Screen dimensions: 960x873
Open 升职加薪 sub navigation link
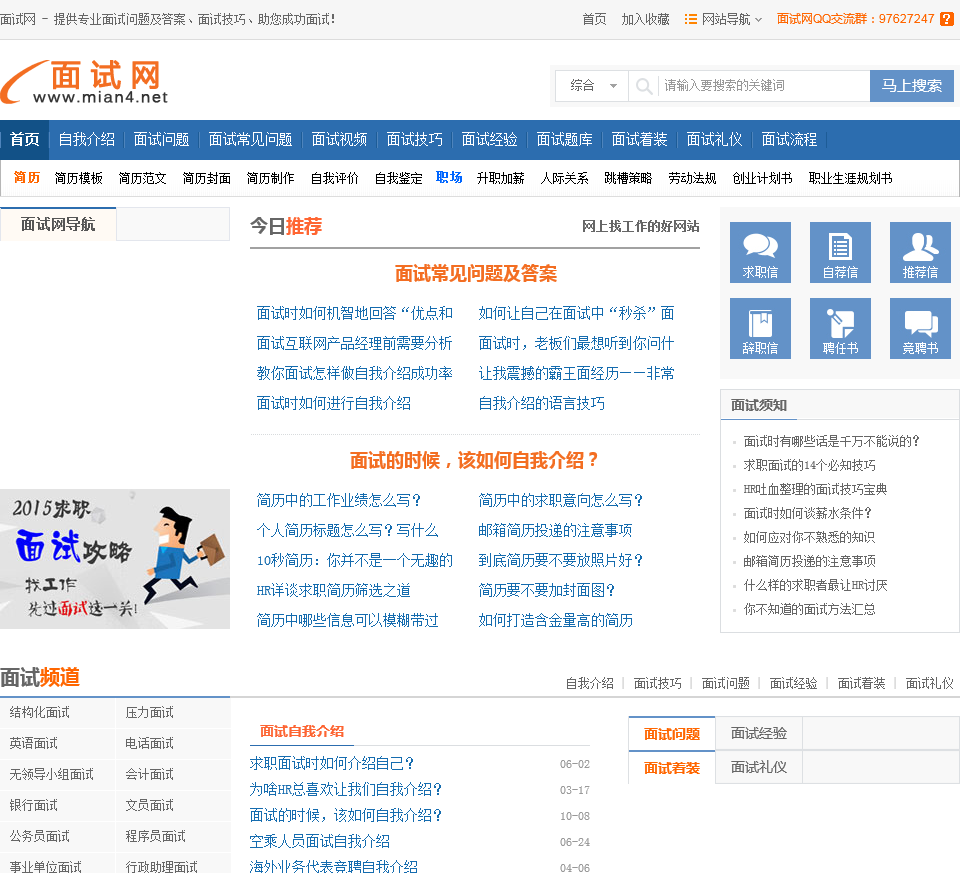[501, 178]
